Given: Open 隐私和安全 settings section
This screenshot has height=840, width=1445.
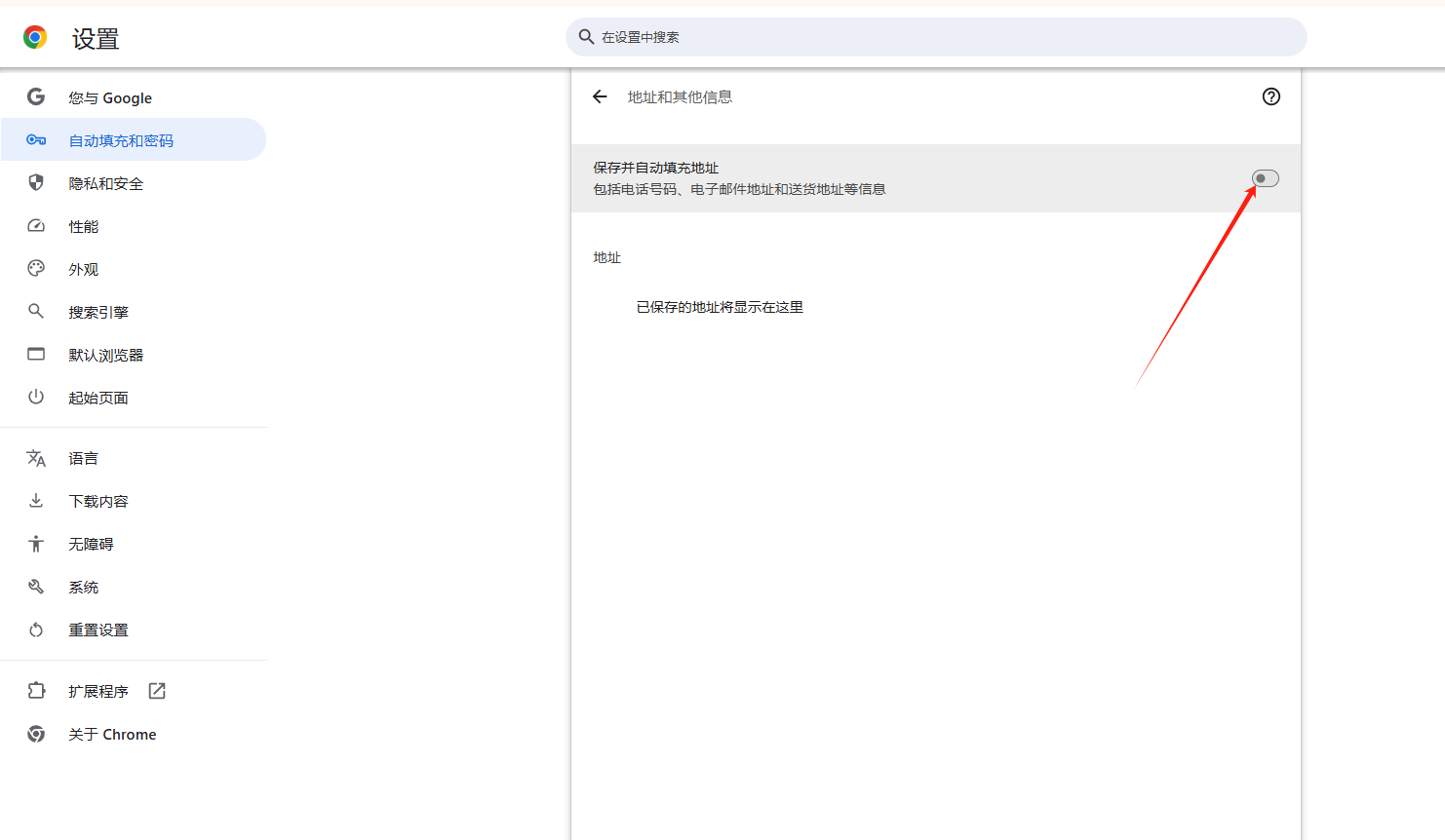Looking at the screenshot, I should pyautogui.click(x=134, y=183).
